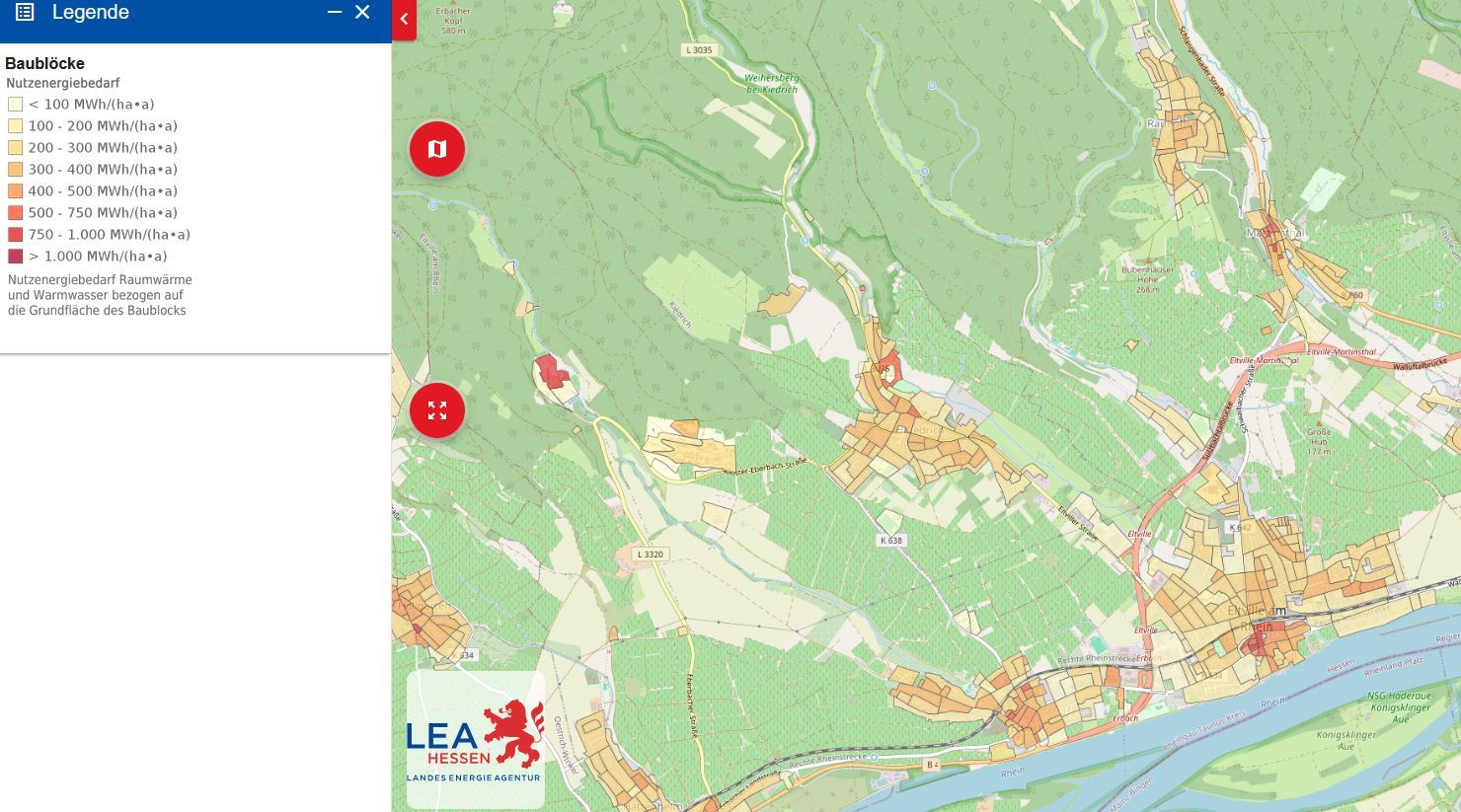Screen dimensions: 1461x812
Task: Close the Legende panel
Action: 362,13
